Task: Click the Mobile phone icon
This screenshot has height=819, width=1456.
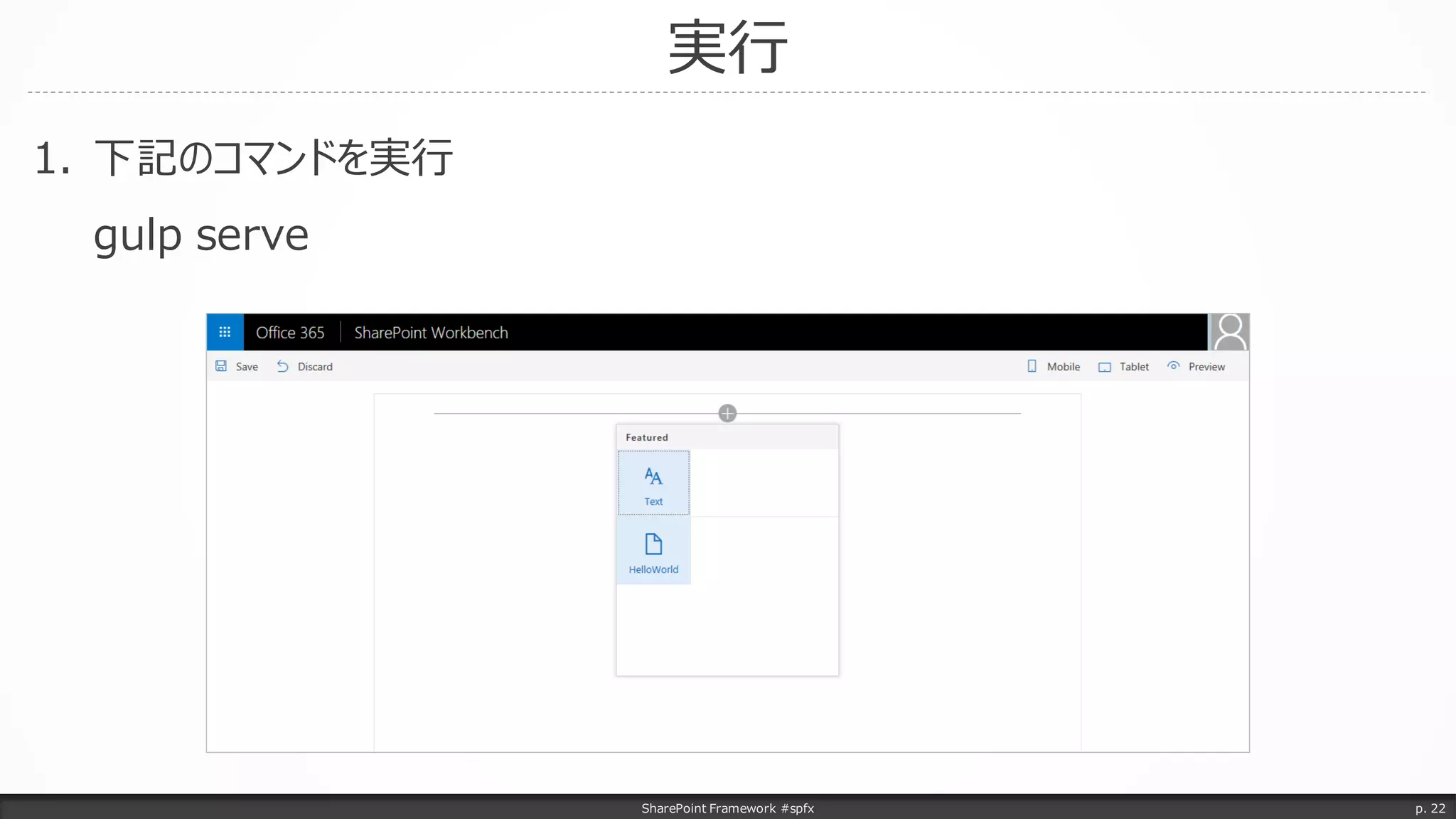Action: [1032, 366]
